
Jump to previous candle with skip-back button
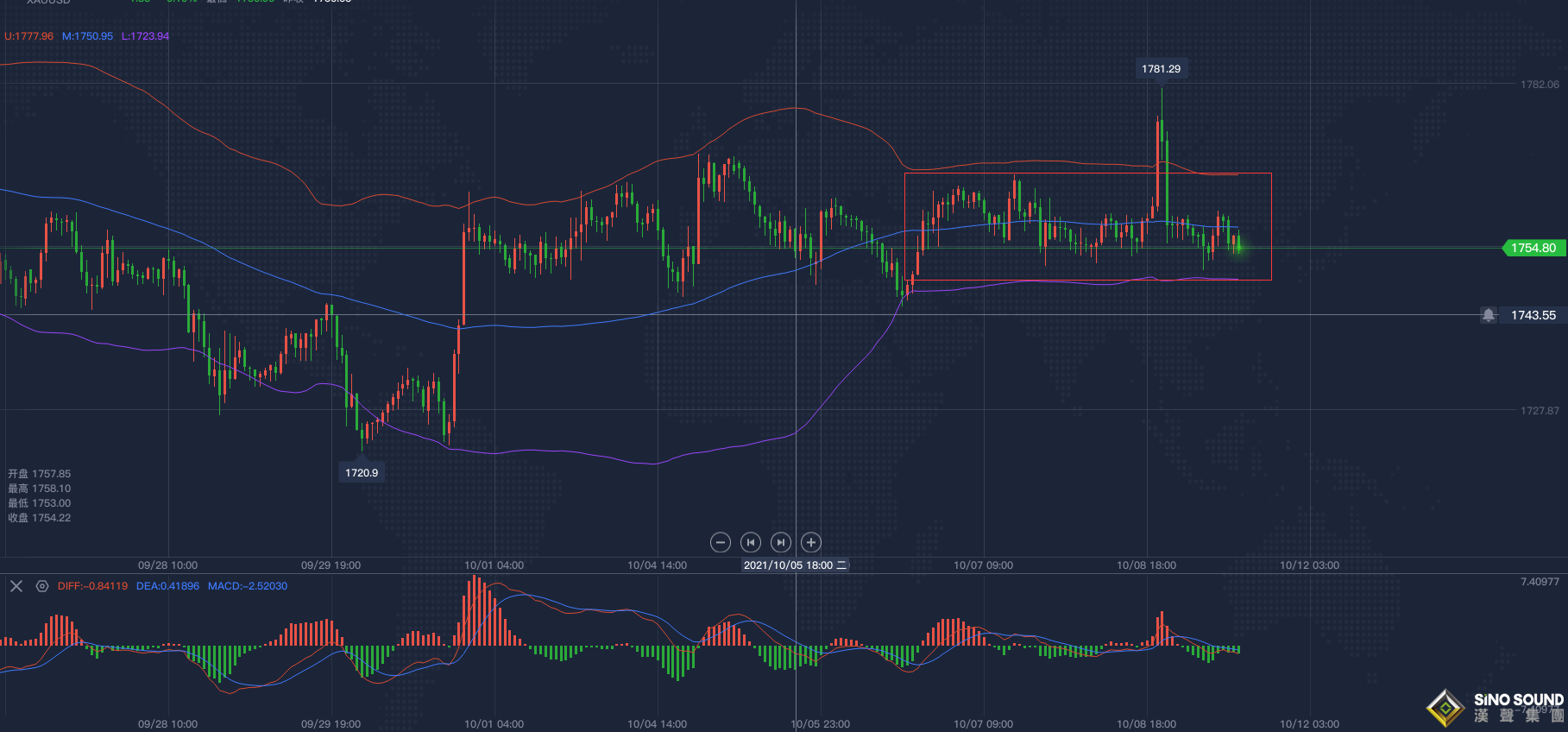click(x=751, y=542)
